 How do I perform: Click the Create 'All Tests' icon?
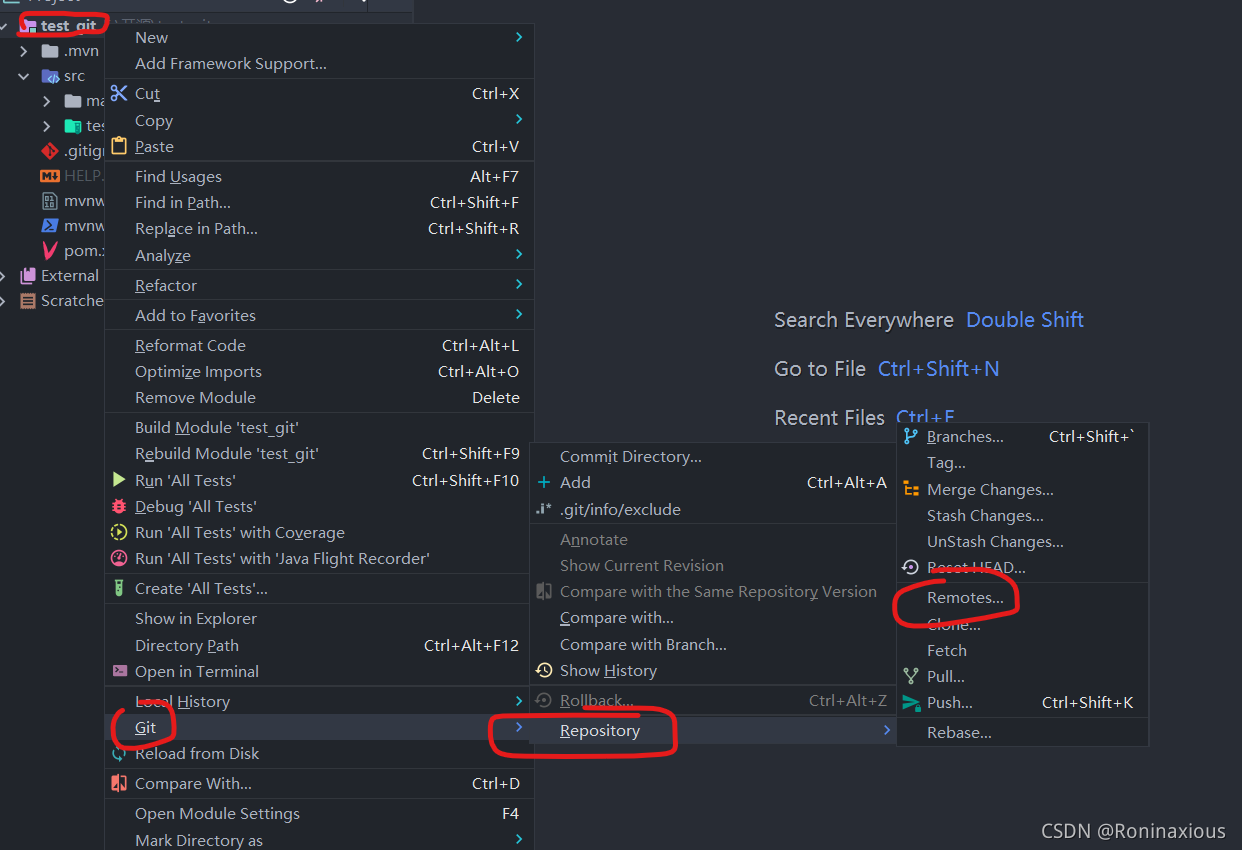pos(119,588)
